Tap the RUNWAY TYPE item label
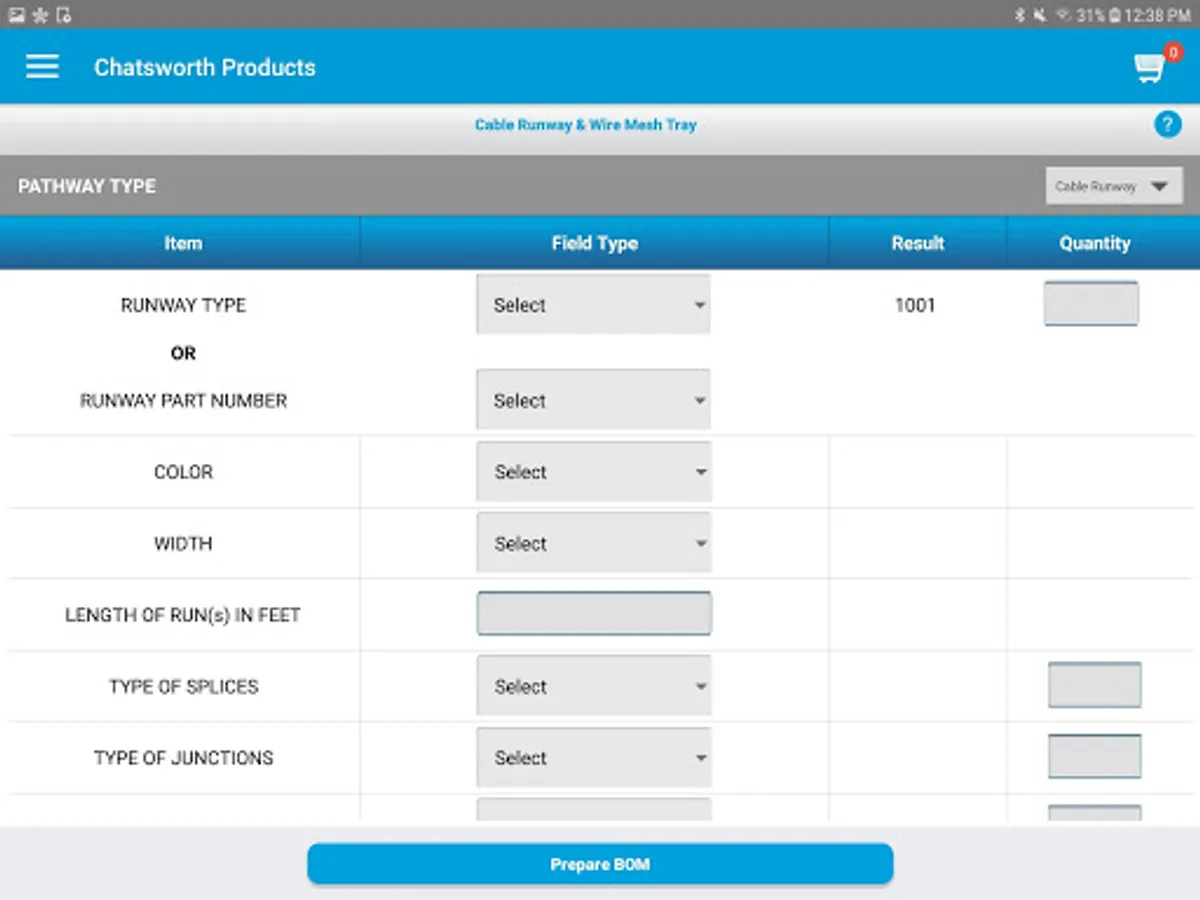 (183, 305)
